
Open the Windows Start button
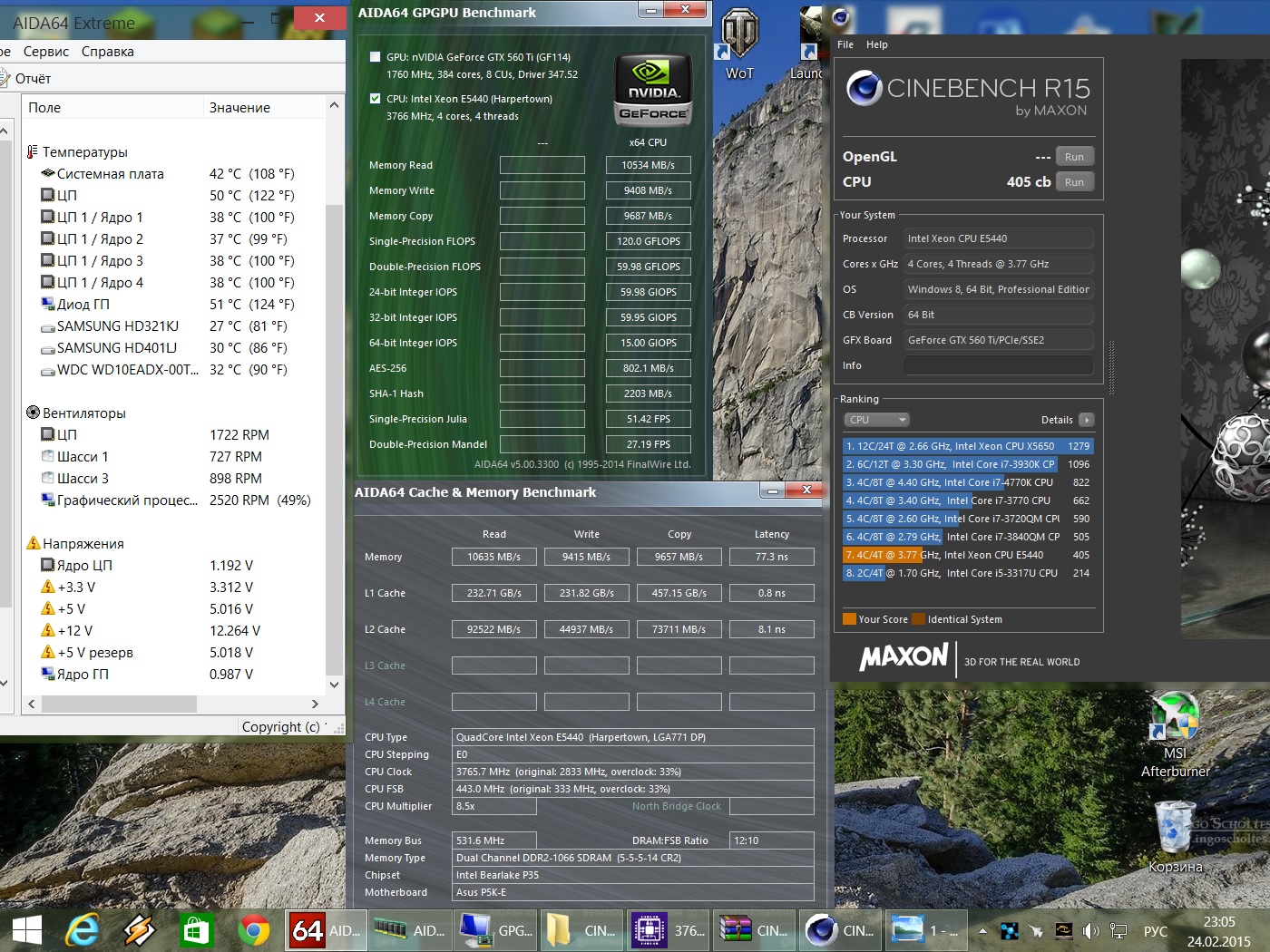pyautogui.click(x=27, y=930)
